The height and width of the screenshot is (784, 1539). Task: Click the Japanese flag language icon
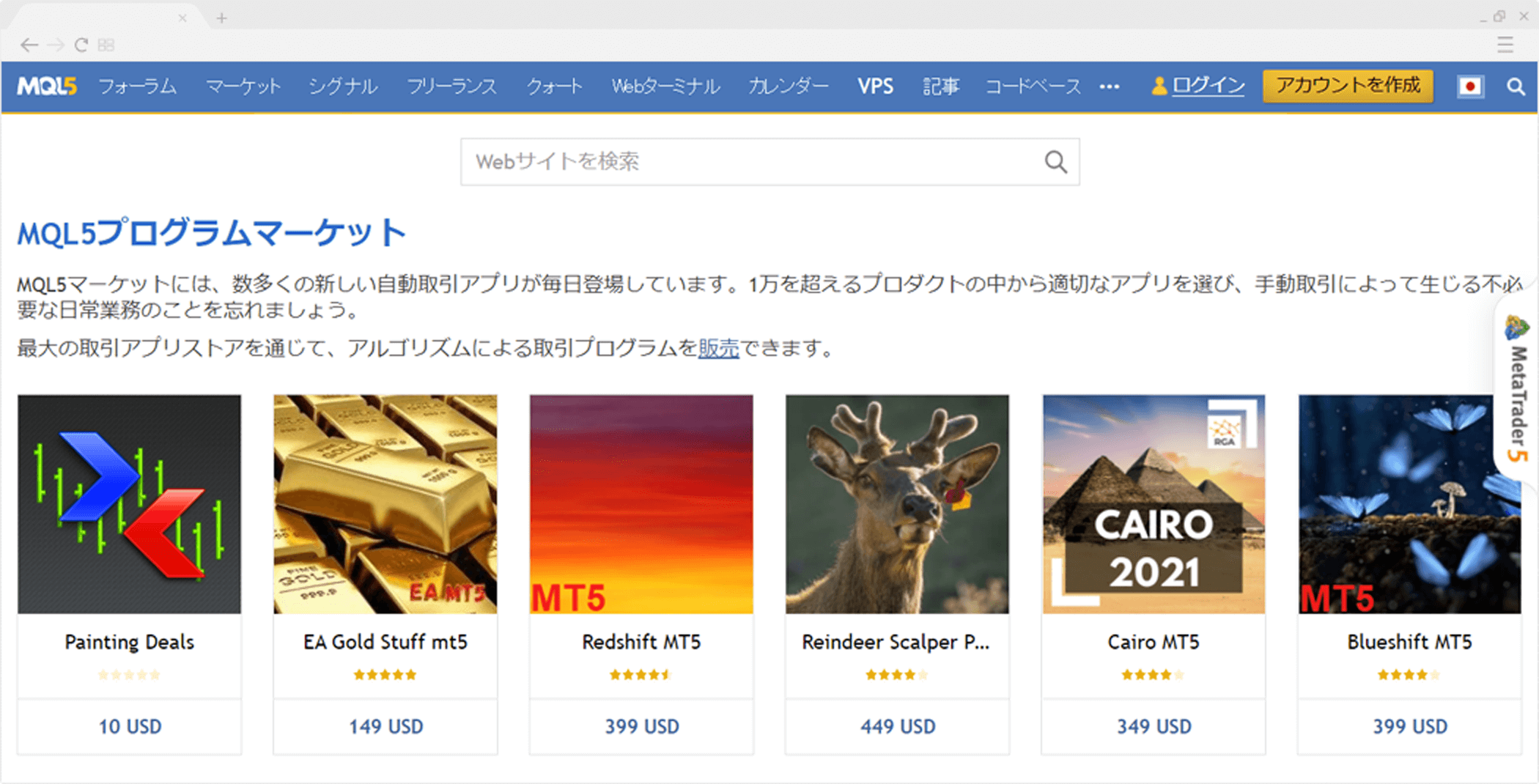1469,86
